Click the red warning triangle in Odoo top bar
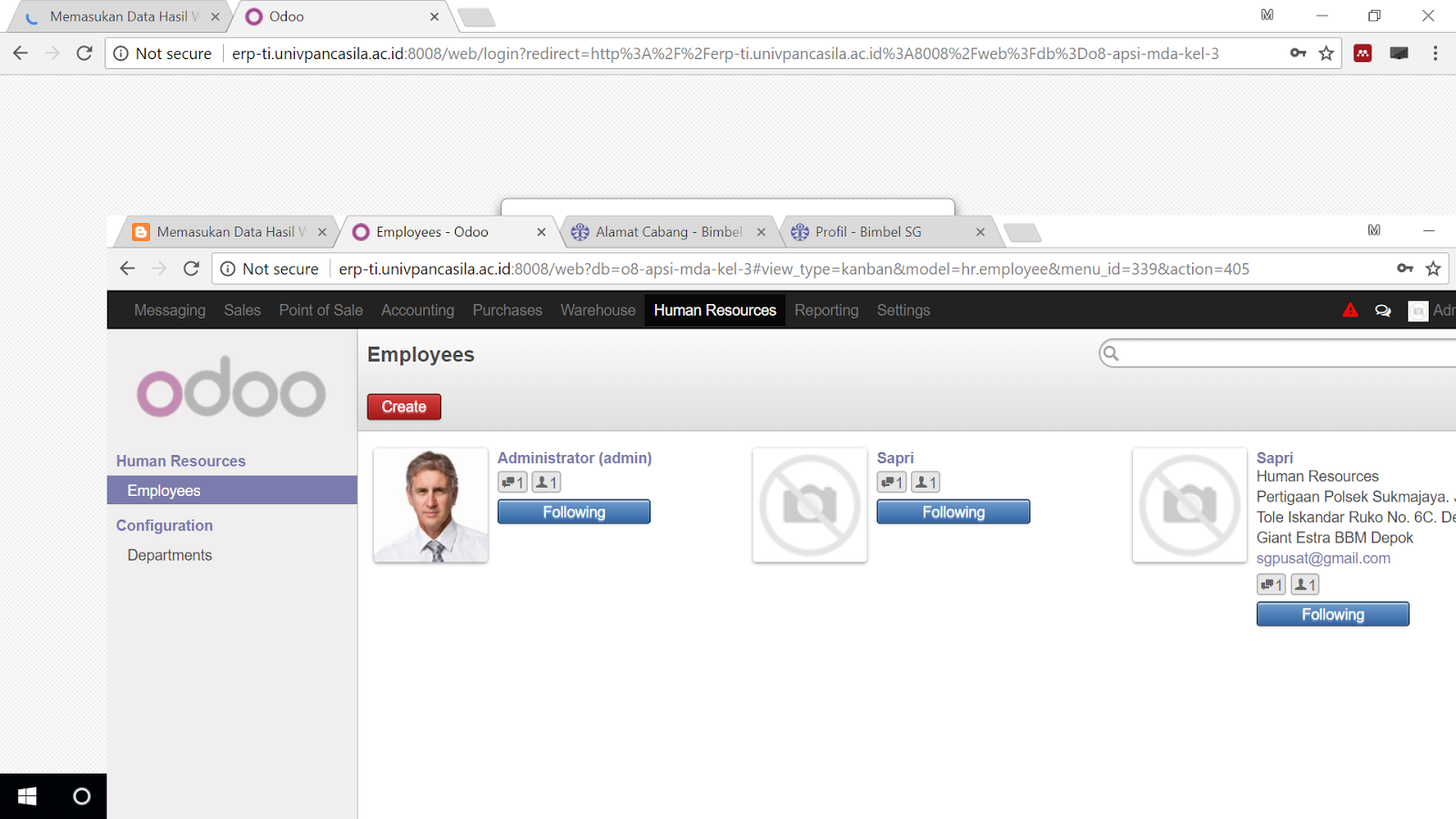1456x819 pixels. (x=1350, y=310)
